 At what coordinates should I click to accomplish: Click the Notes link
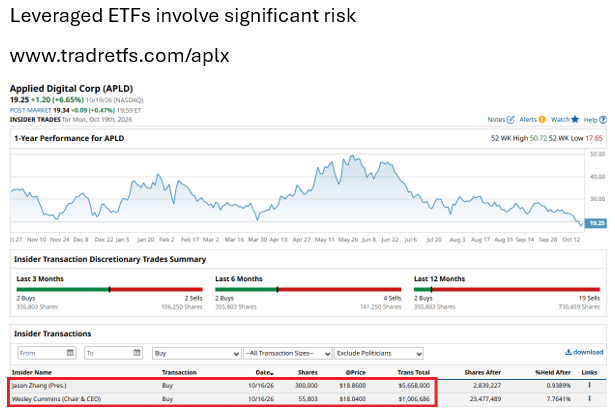point(496,120)
